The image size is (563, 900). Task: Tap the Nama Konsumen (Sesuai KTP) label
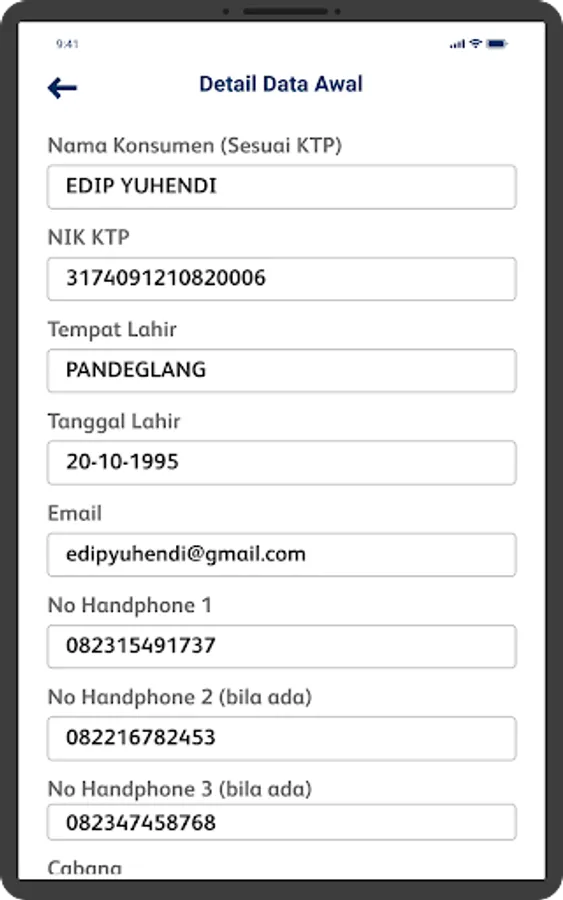(x=195, y=146)
